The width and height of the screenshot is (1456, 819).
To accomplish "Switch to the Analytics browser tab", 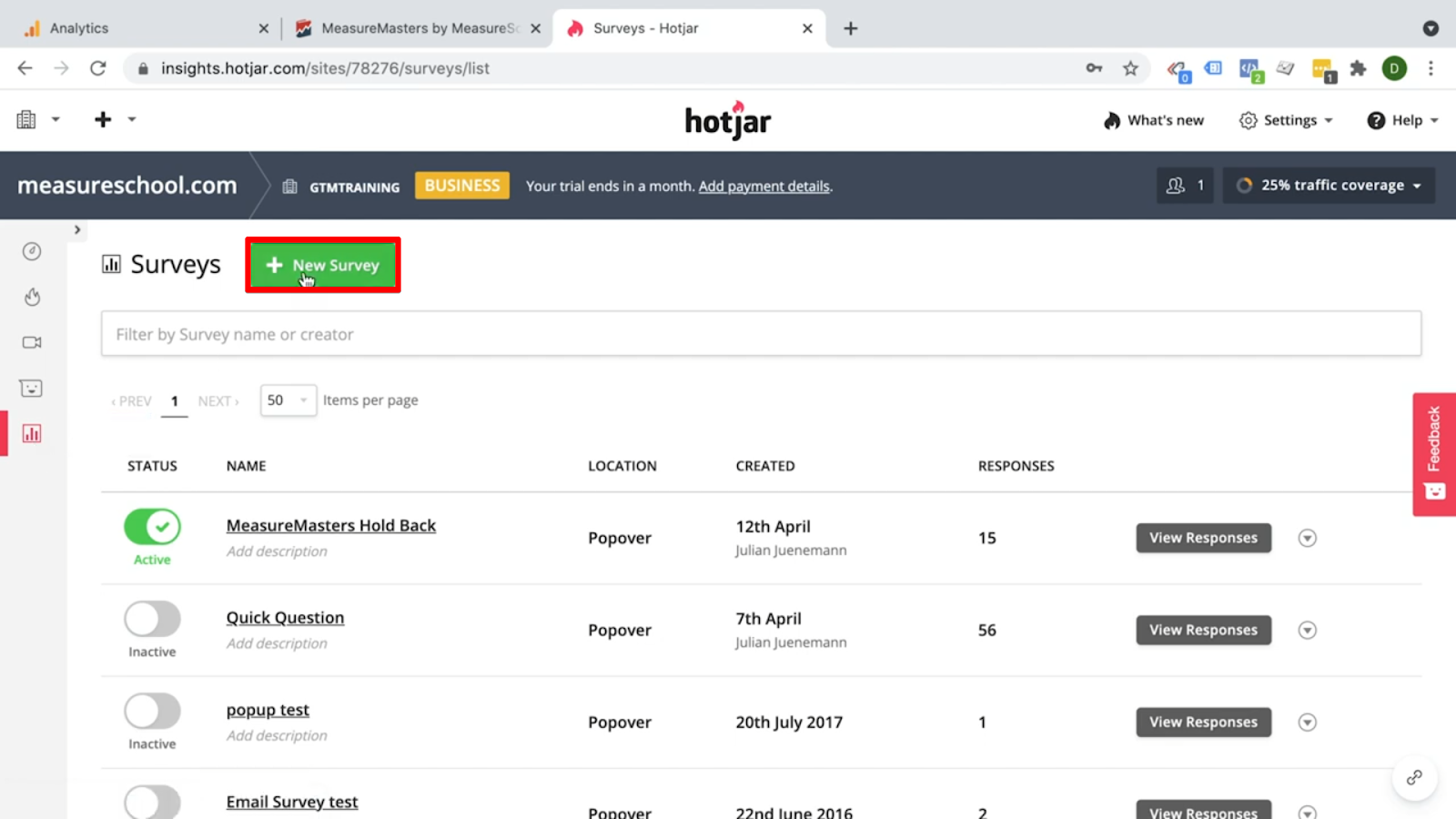I will coord(146,28).
